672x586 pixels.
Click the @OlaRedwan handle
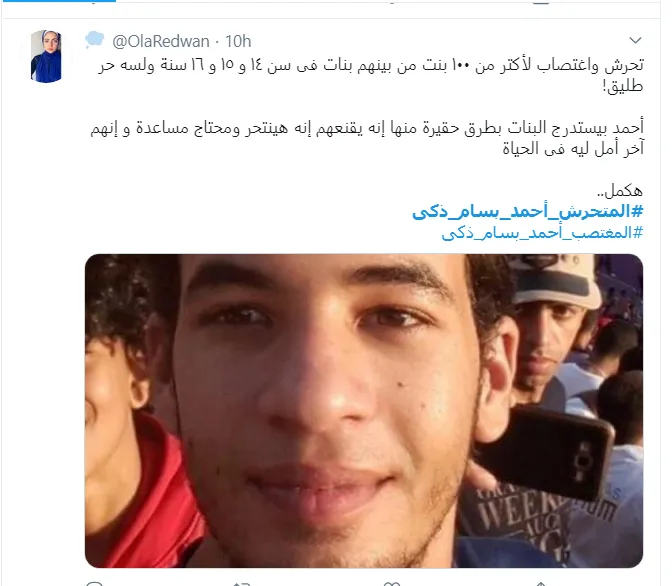161,42
